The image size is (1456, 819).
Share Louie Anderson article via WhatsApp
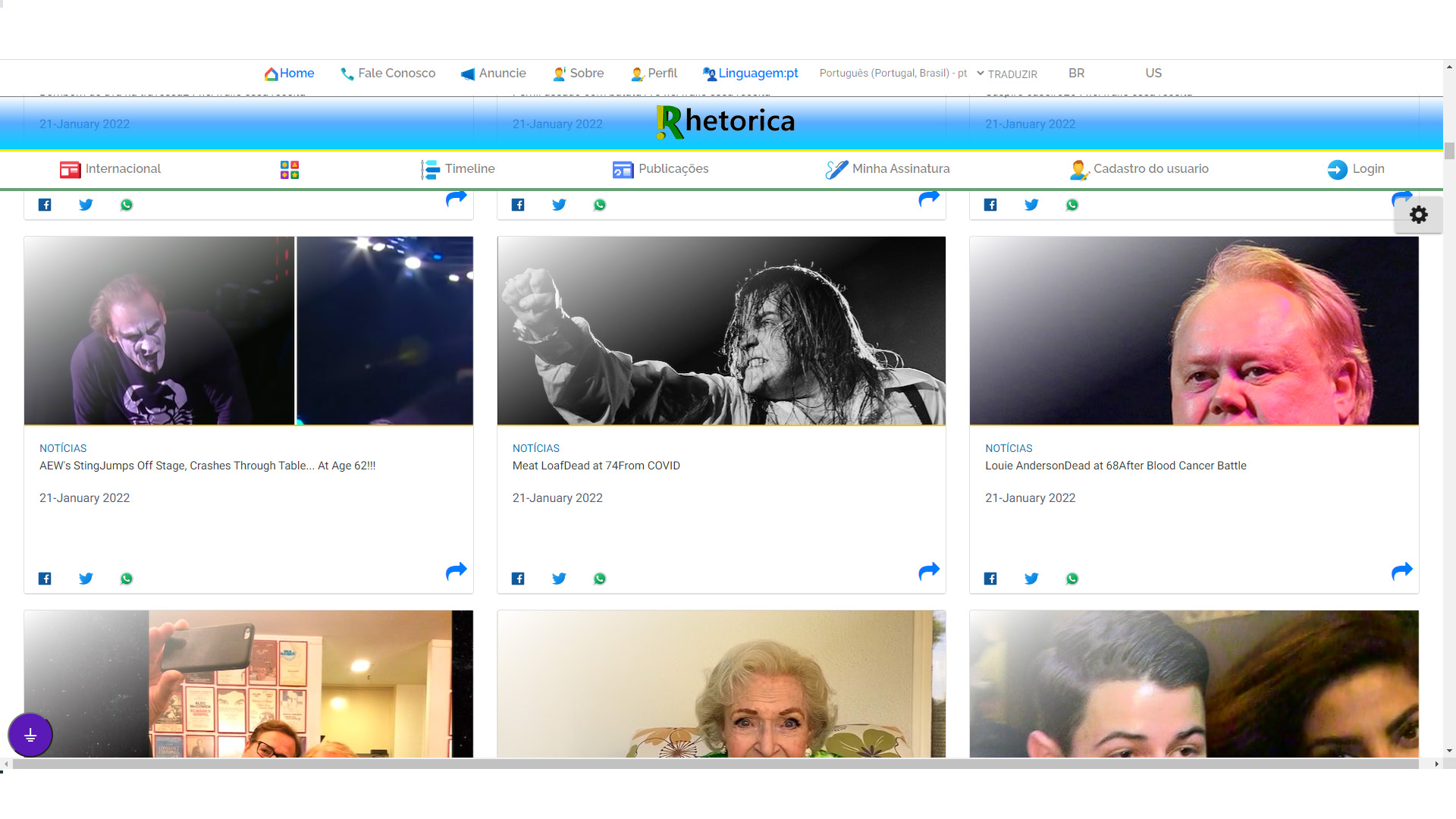[x=1072, y=579]
